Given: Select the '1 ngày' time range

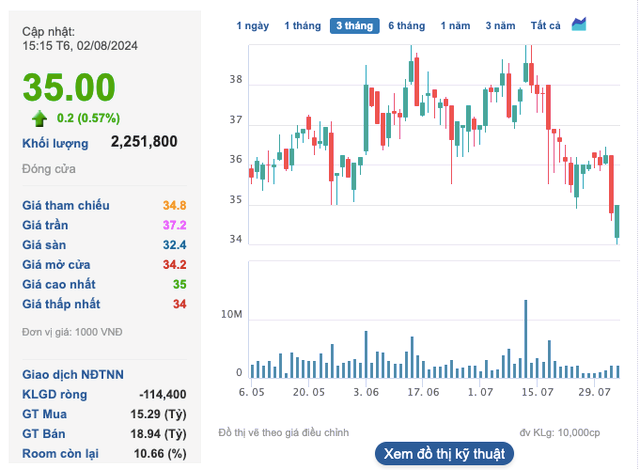Looking at the screenshot, I should click(x=252, y=26).
